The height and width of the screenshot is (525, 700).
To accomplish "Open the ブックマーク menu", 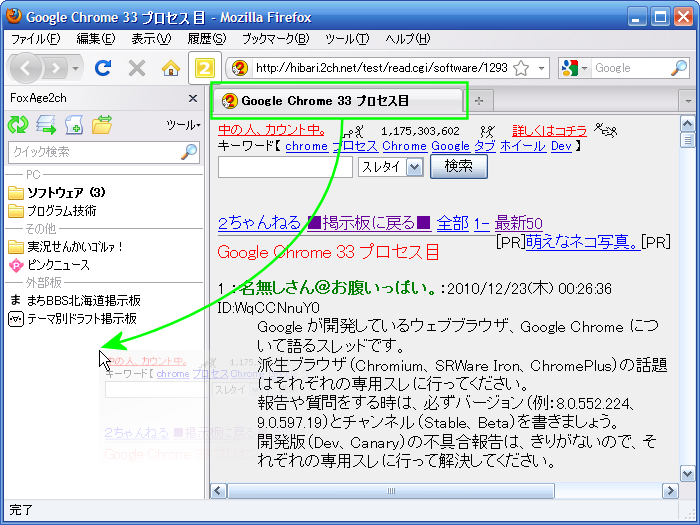I will (x=275, y=39).
